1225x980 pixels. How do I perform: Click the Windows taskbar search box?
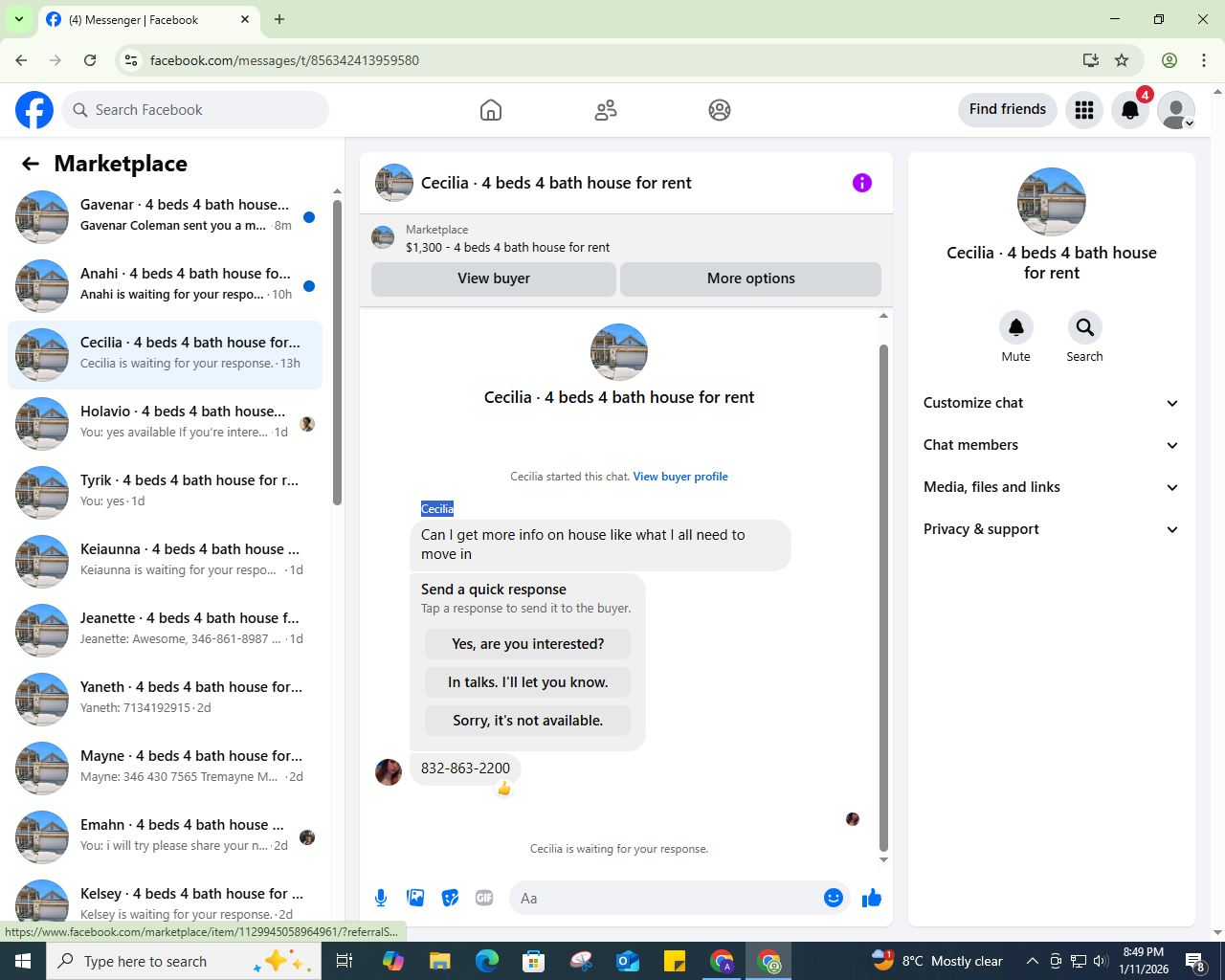coord(182,961)
